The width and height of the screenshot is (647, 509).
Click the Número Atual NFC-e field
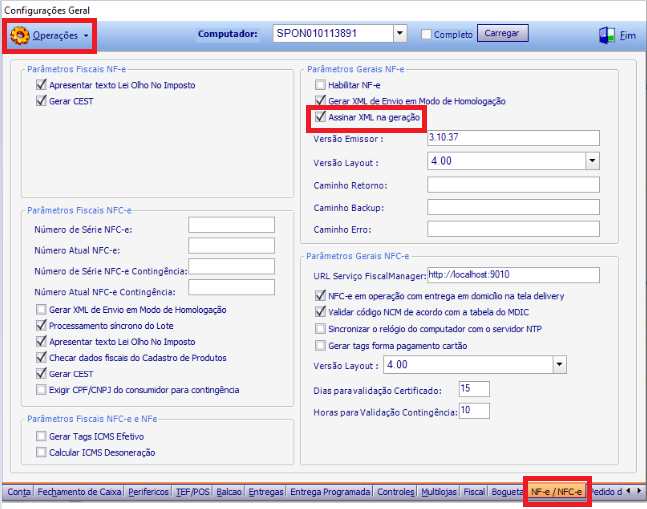pos(231,246)
